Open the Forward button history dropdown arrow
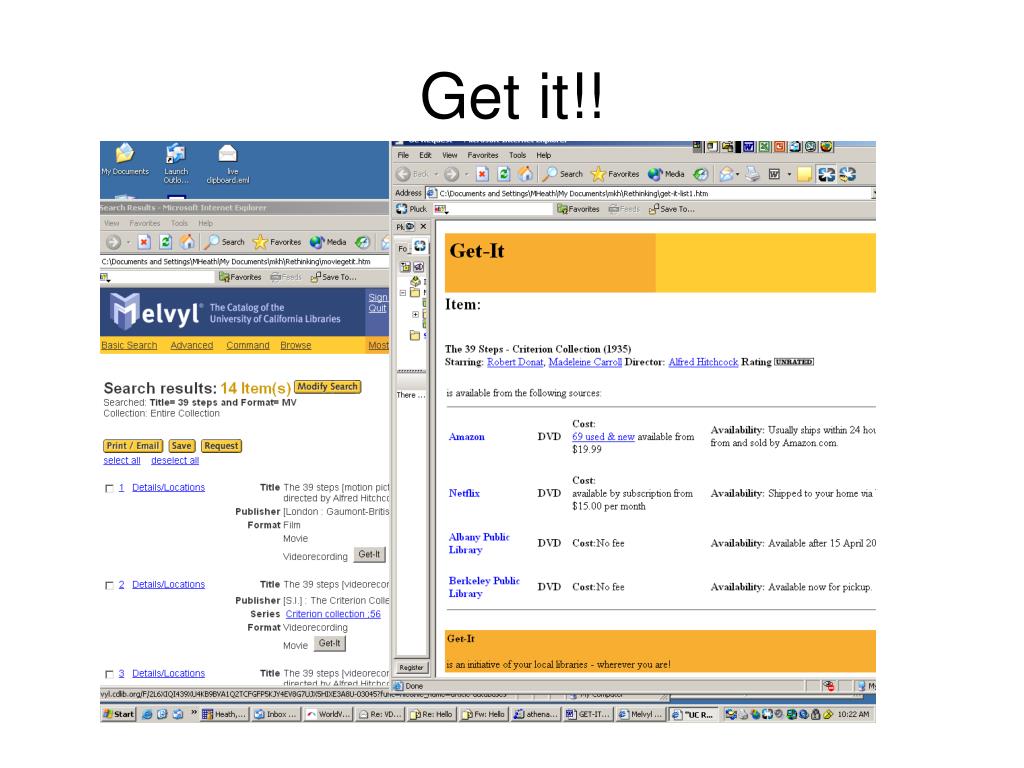 [x=466, y=174]
